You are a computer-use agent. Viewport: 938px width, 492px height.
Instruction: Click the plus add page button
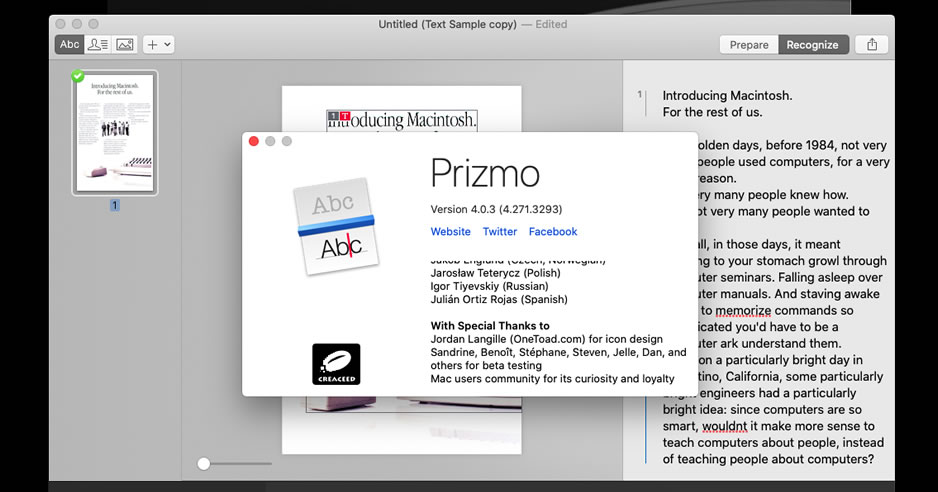153,44
